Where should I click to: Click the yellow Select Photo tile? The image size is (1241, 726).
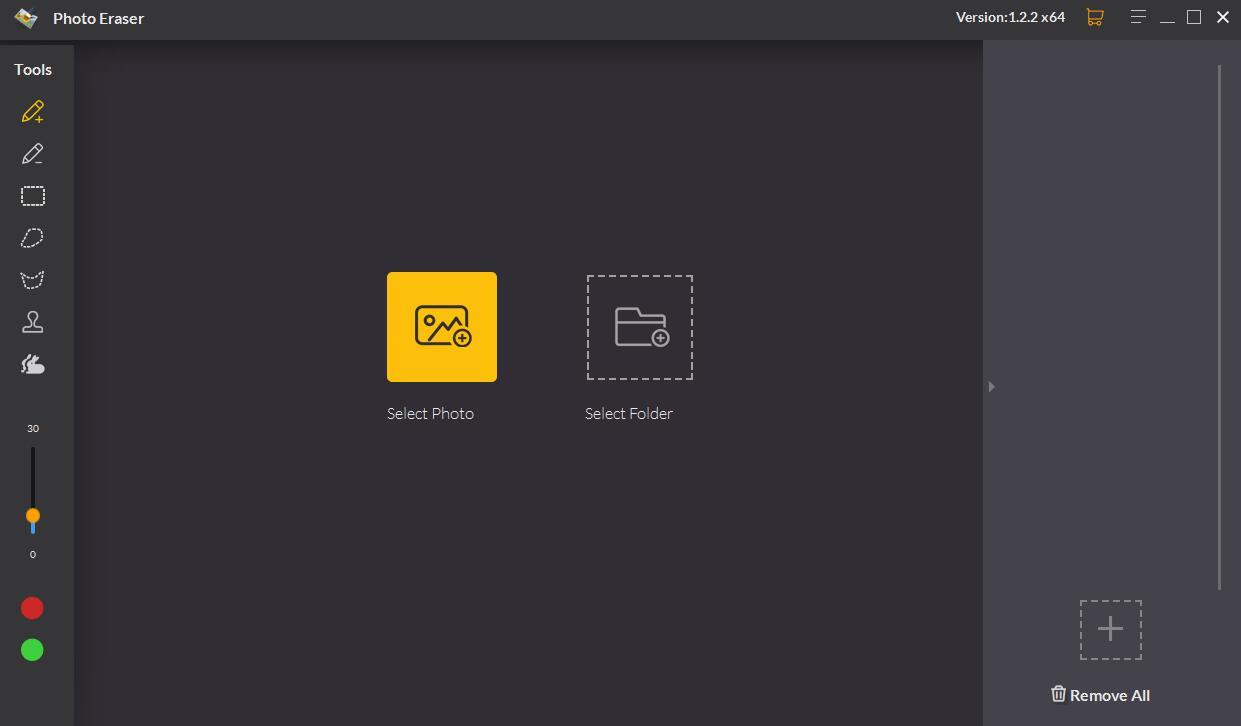click(442, 327)
